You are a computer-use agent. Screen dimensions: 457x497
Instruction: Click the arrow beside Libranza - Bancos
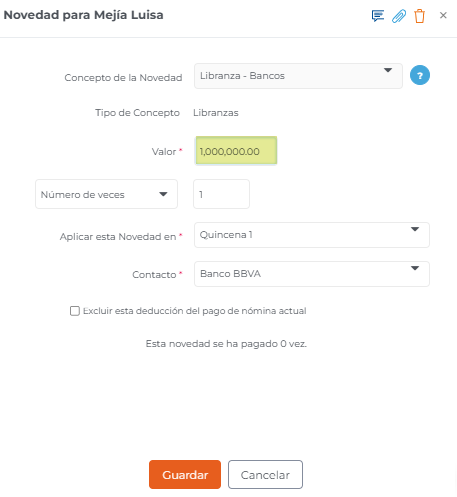point(388,70)
